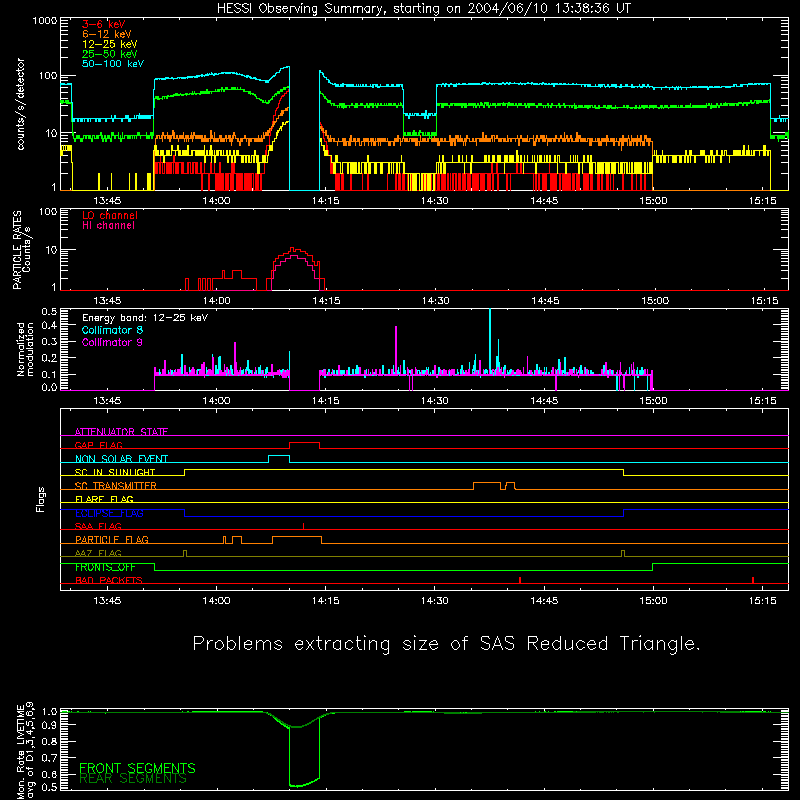Click the 14:00 tick under the count-rate plot

(x=216, y=201)
